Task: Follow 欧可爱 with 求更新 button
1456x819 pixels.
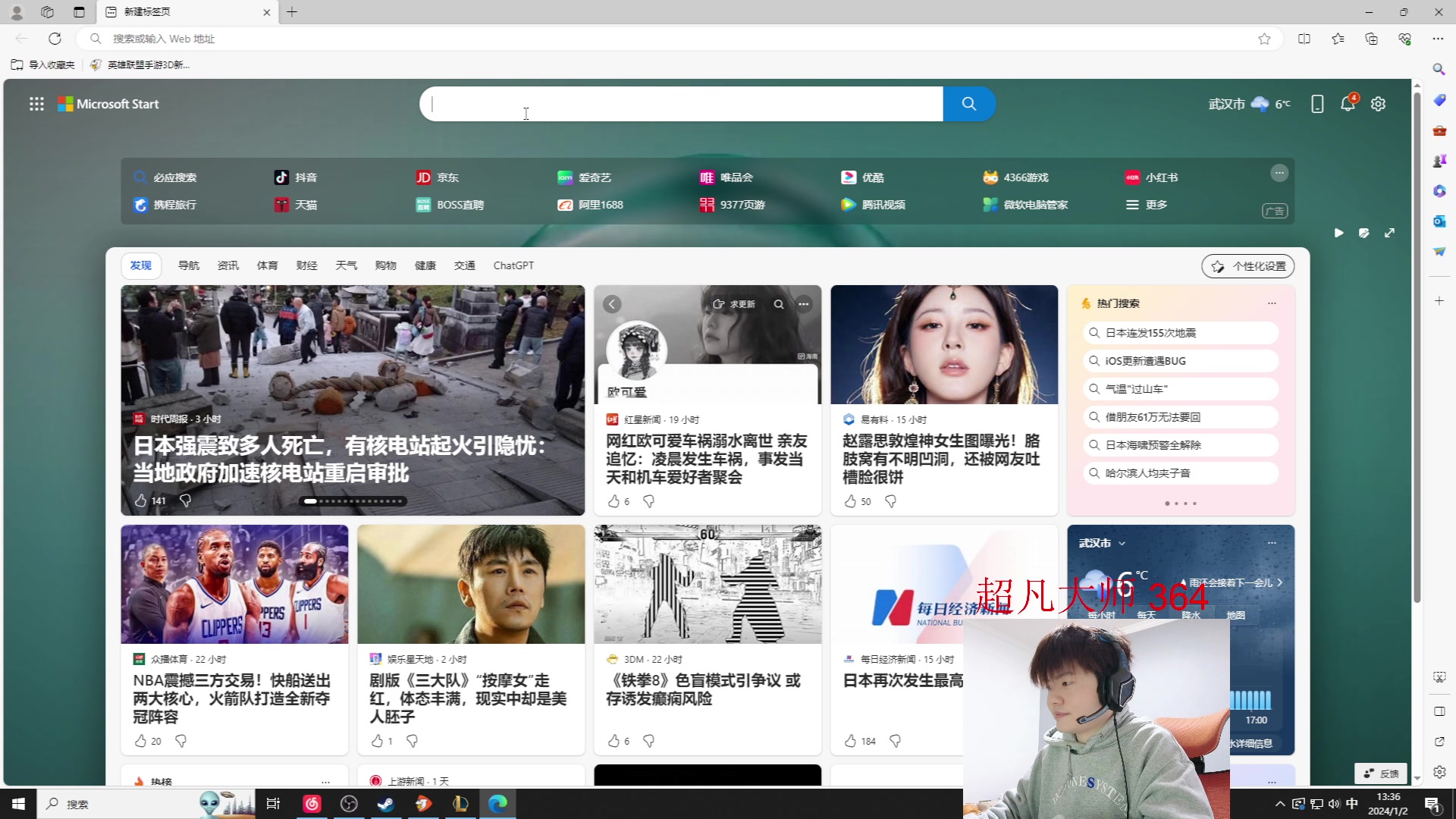Action: point(733,304)
